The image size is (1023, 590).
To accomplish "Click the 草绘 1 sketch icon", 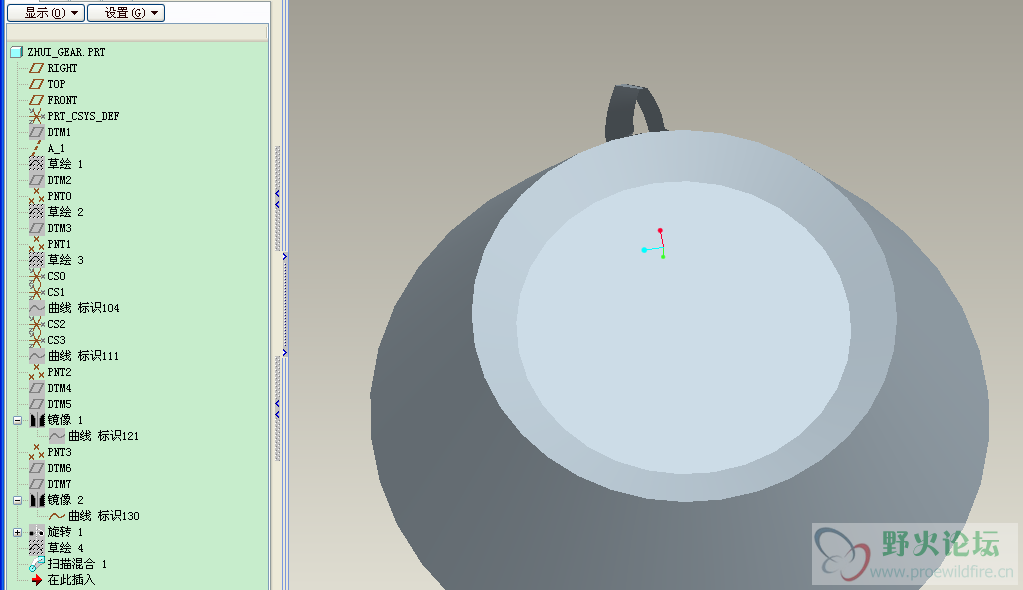I will click(37, 164).
